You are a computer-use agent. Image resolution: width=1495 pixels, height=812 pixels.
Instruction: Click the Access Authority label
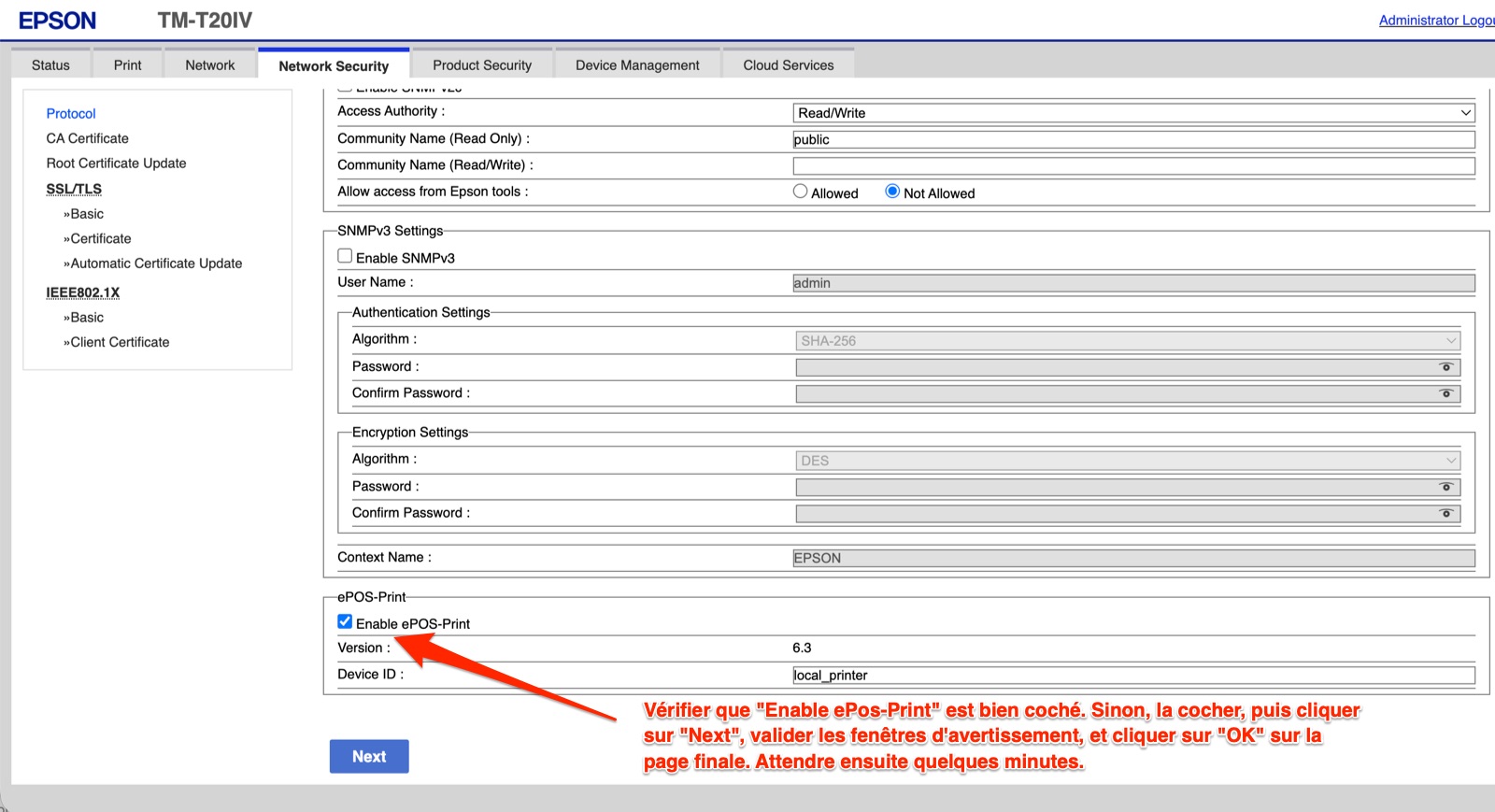pos(392,111)
